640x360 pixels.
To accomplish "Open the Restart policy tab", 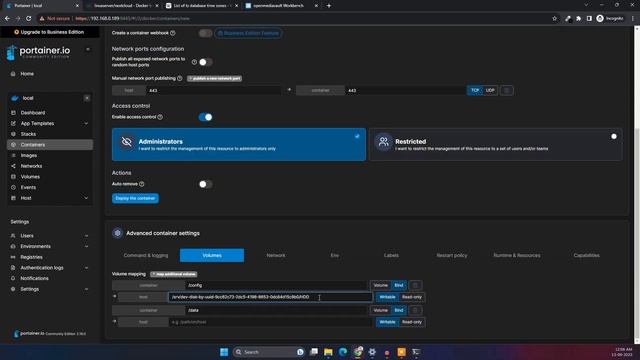I will pos(452,256).
